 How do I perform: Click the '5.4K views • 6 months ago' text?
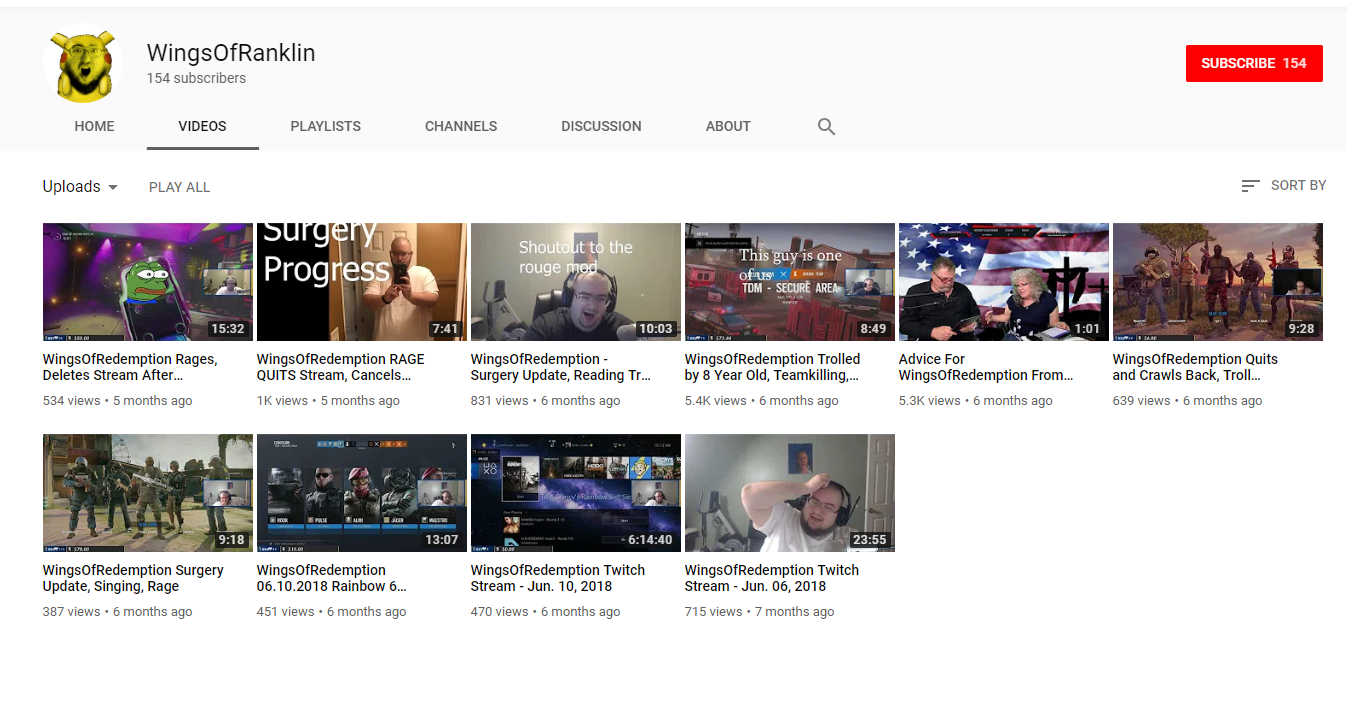tap(762, 401)
